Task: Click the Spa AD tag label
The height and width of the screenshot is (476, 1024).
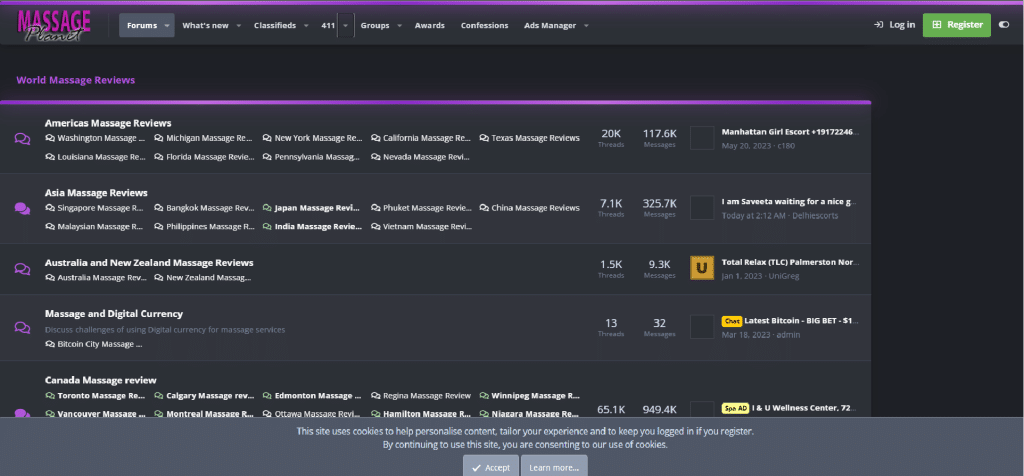Action: pos(735,408)
